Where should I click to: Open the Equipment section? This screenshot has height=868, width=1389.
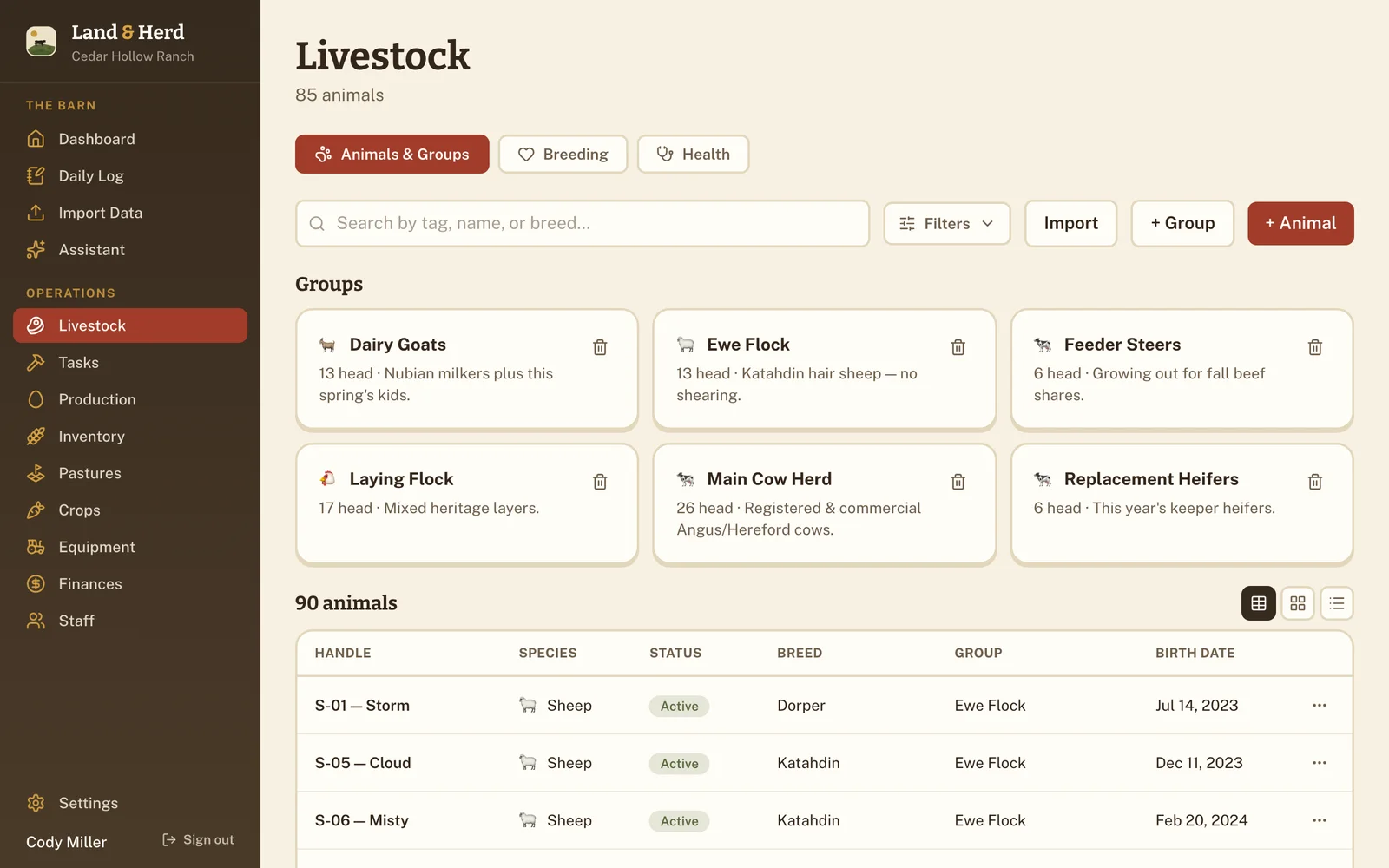[x=130, y=547]
